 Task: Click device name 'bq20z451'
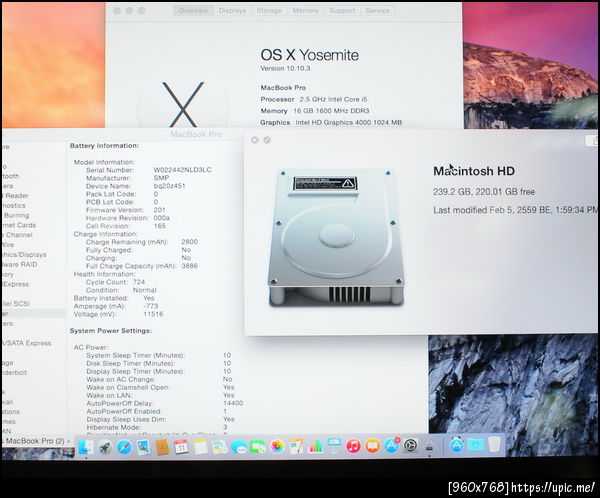pos(169,186)
